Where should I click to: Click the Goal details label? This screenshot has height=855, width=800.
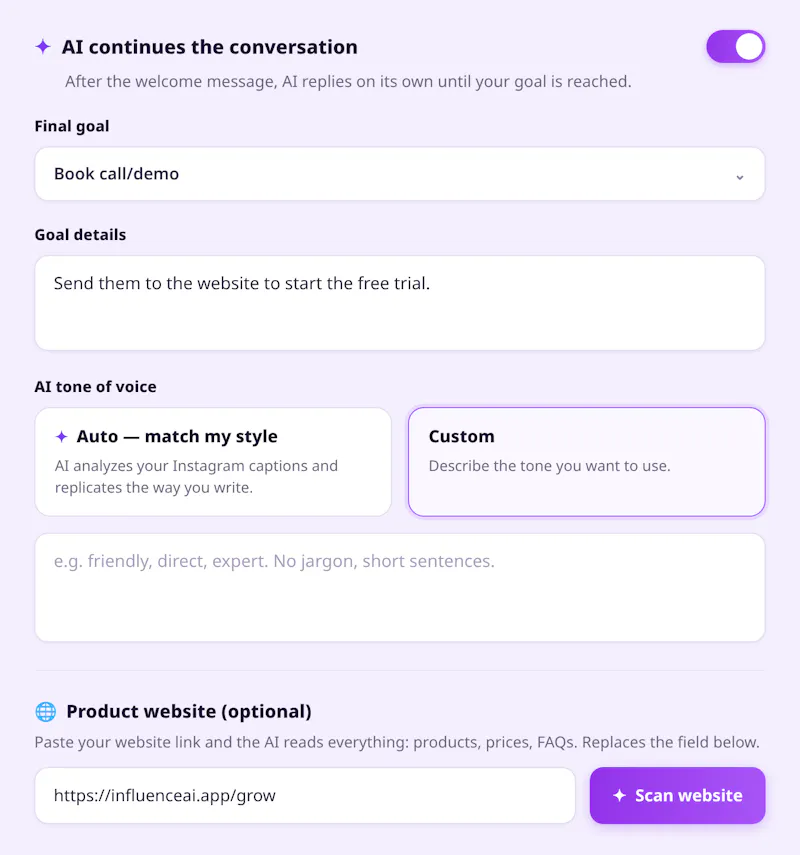tap(80, 235)
